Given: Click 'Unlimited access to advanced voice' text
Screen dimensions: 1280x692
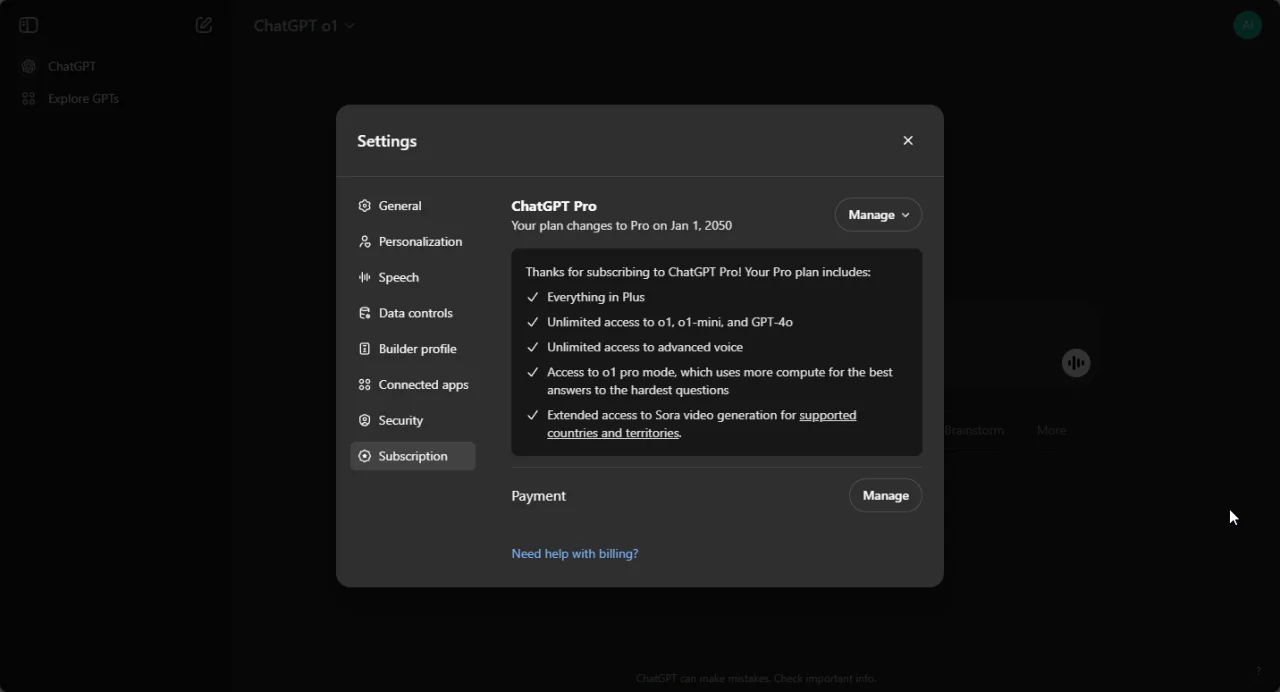Looking at the screenshot, I should click(645, 347).
